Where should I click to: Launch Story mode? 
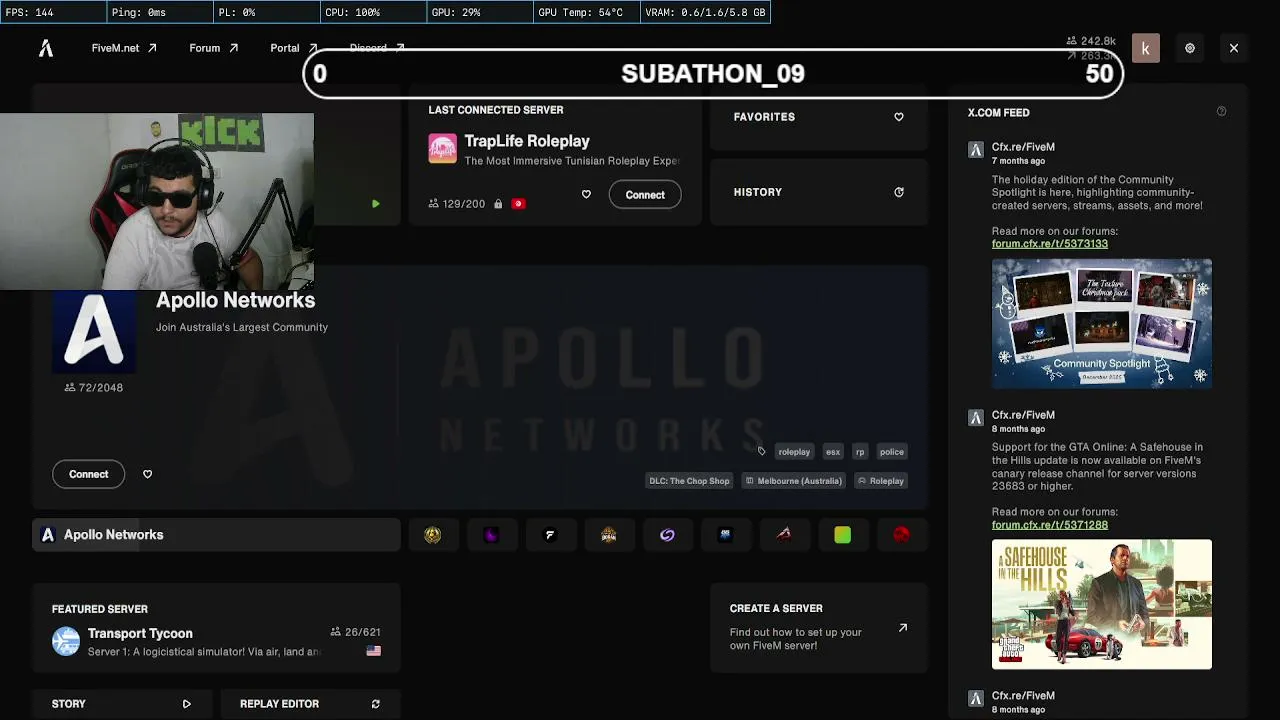(x=121, y=704)
